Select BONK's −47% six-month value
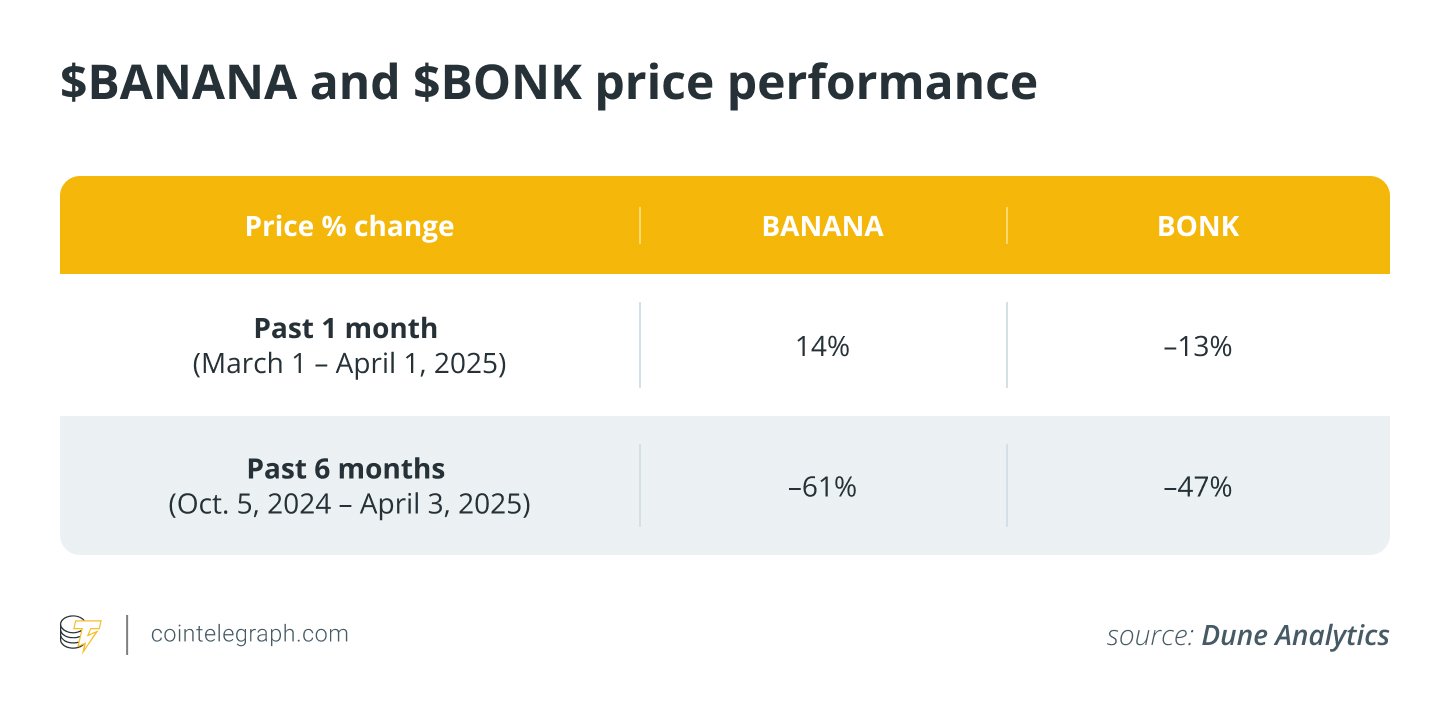Viewport: 1450px width, 715px height. click(x=1197, y=487)
